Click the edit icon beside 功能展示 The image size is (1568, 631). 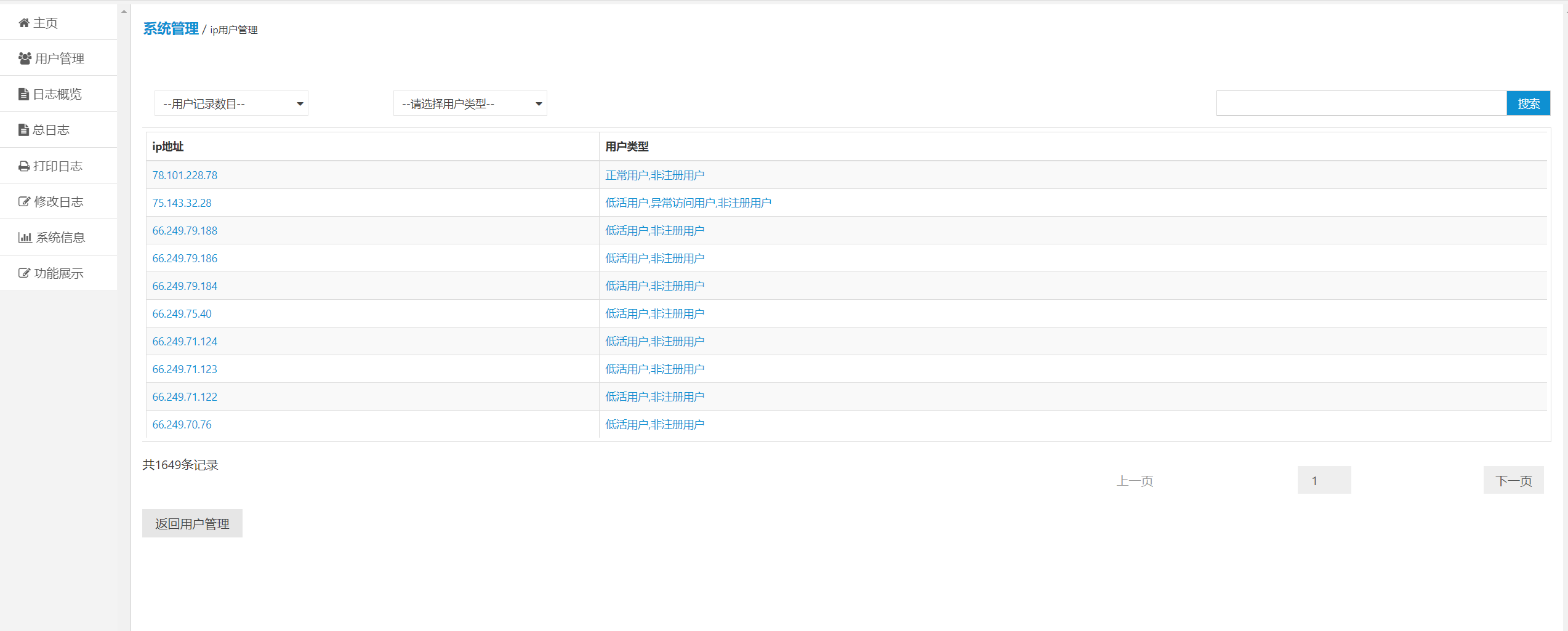[x=24, y=273]
